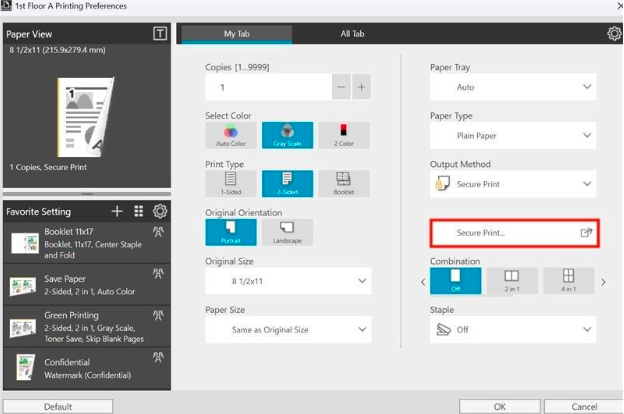This screenshot has height=414, width=624.
Task: Switch favorite settings to grid view
Action: tap(138, 211)
